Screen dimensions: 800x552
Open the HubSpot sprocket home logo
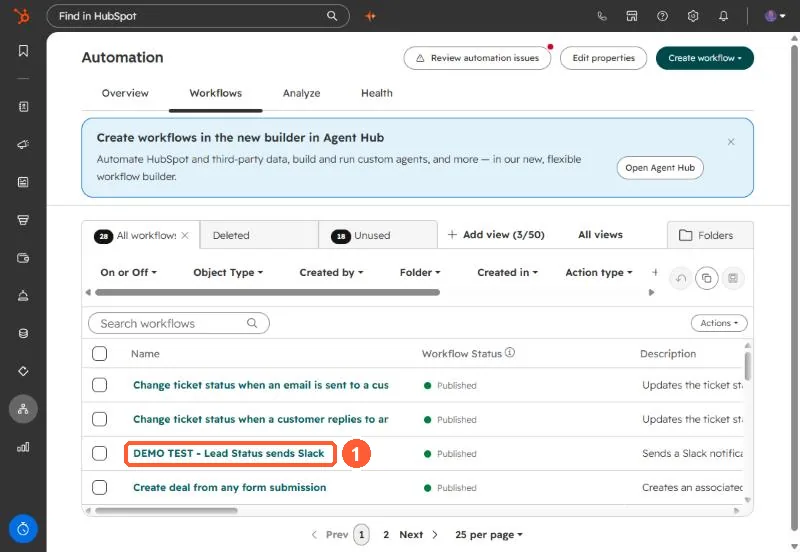coord(22,16)
